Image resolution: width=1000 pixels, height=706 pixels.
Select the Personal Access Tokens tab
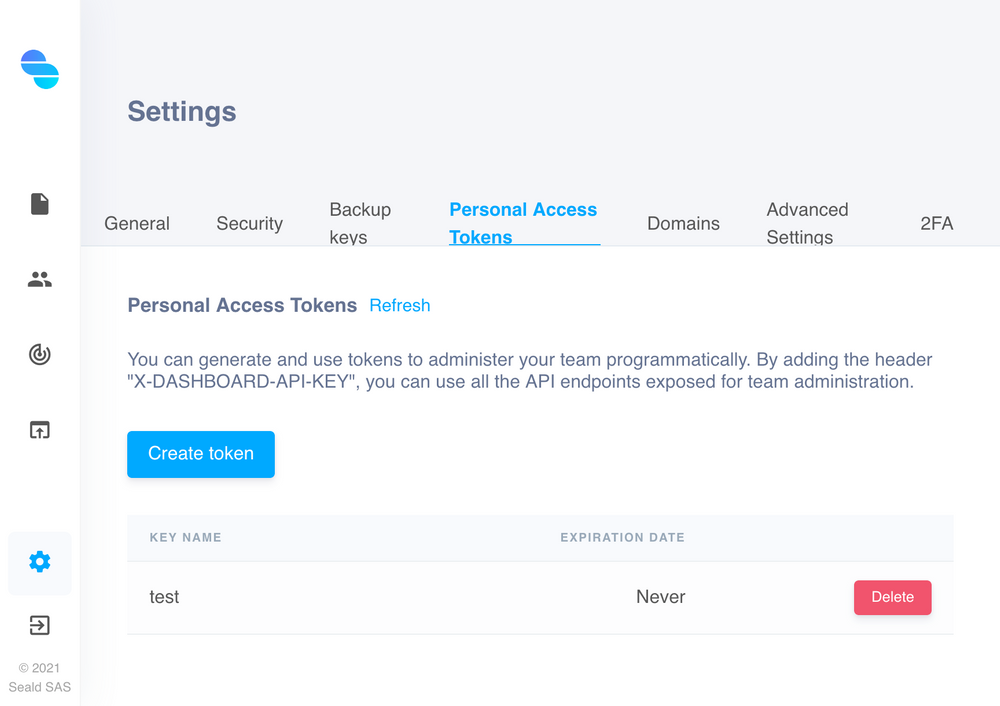tap(523, 223)
